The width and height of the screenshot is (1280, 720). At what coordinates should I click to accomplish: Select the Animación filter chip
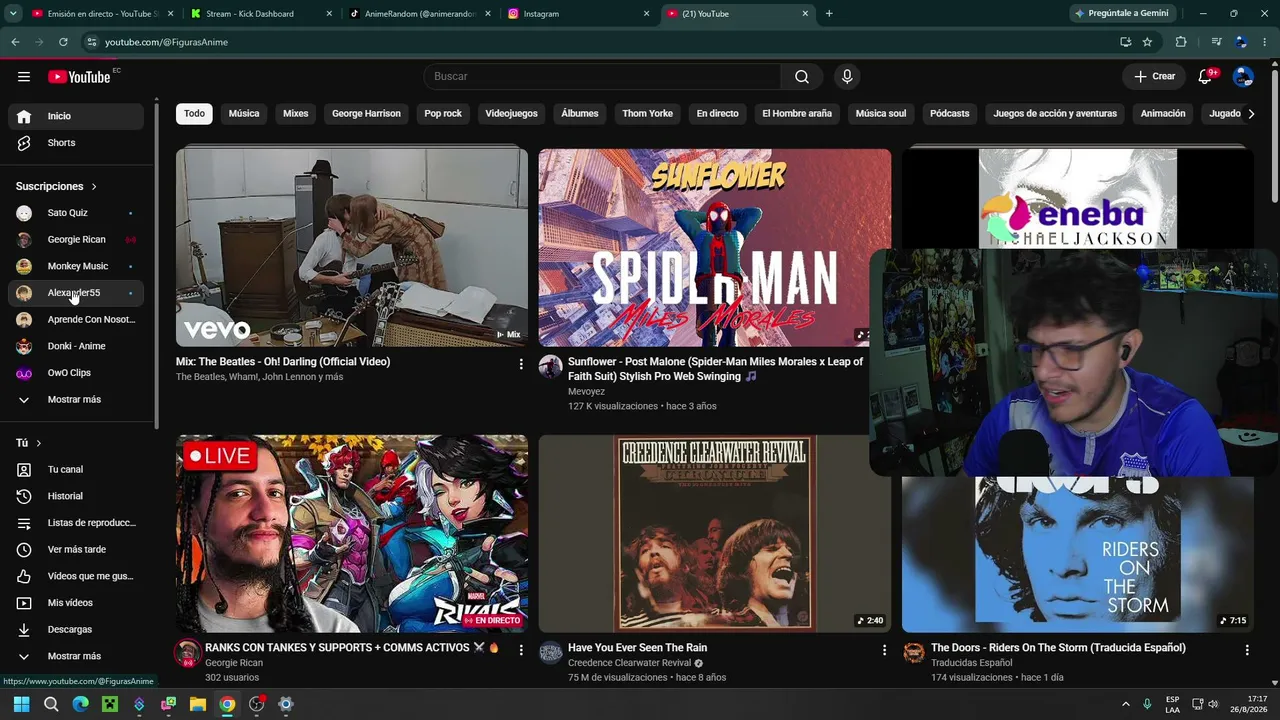click(x=1163, y=114)
